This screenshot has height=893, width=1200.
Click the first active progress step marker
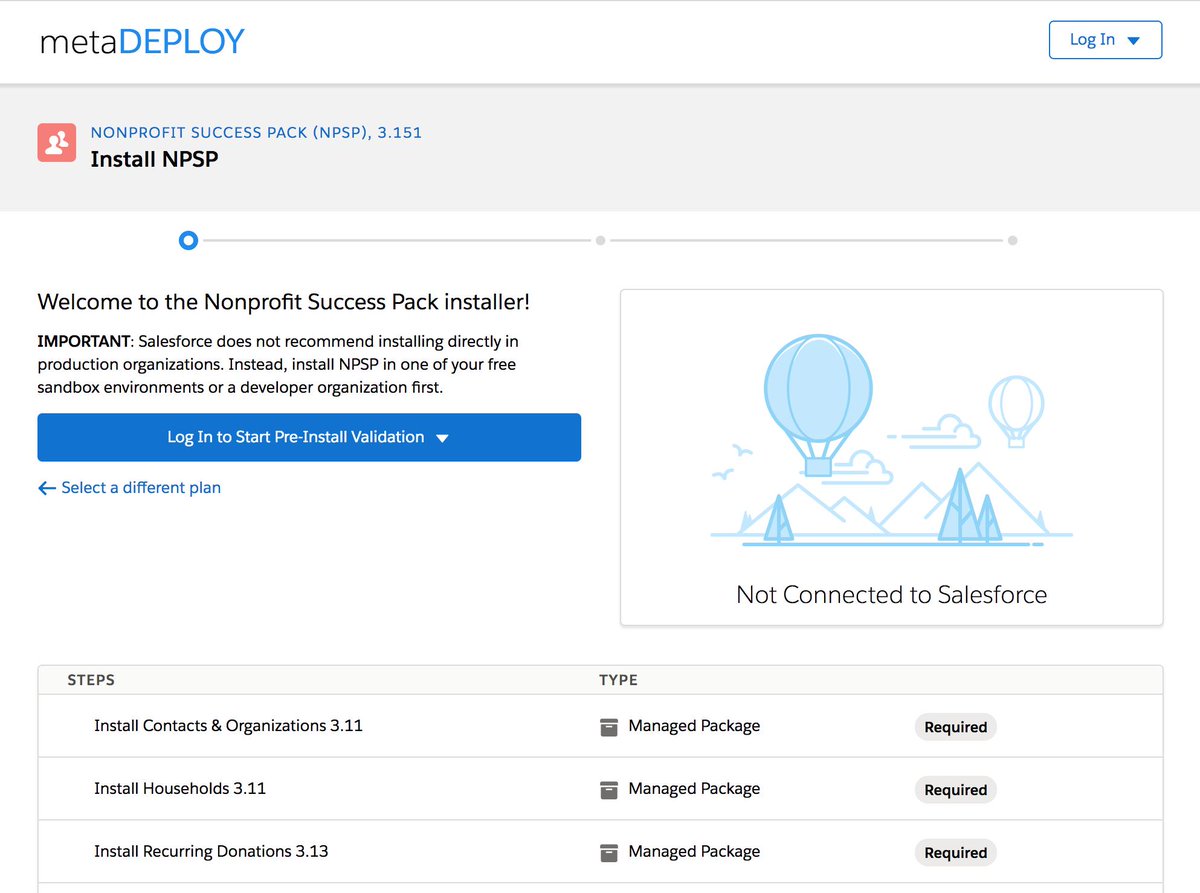click(187, 240)
